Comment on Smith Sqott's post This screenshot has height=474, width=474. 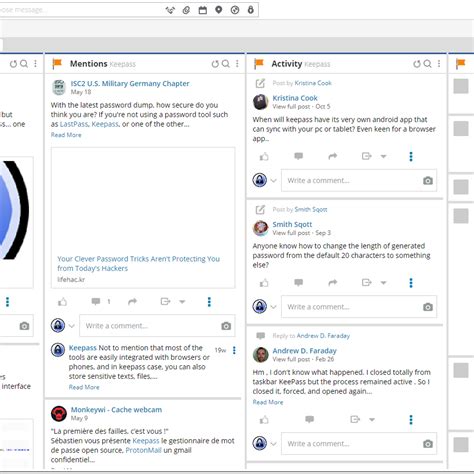click(299, 283)
